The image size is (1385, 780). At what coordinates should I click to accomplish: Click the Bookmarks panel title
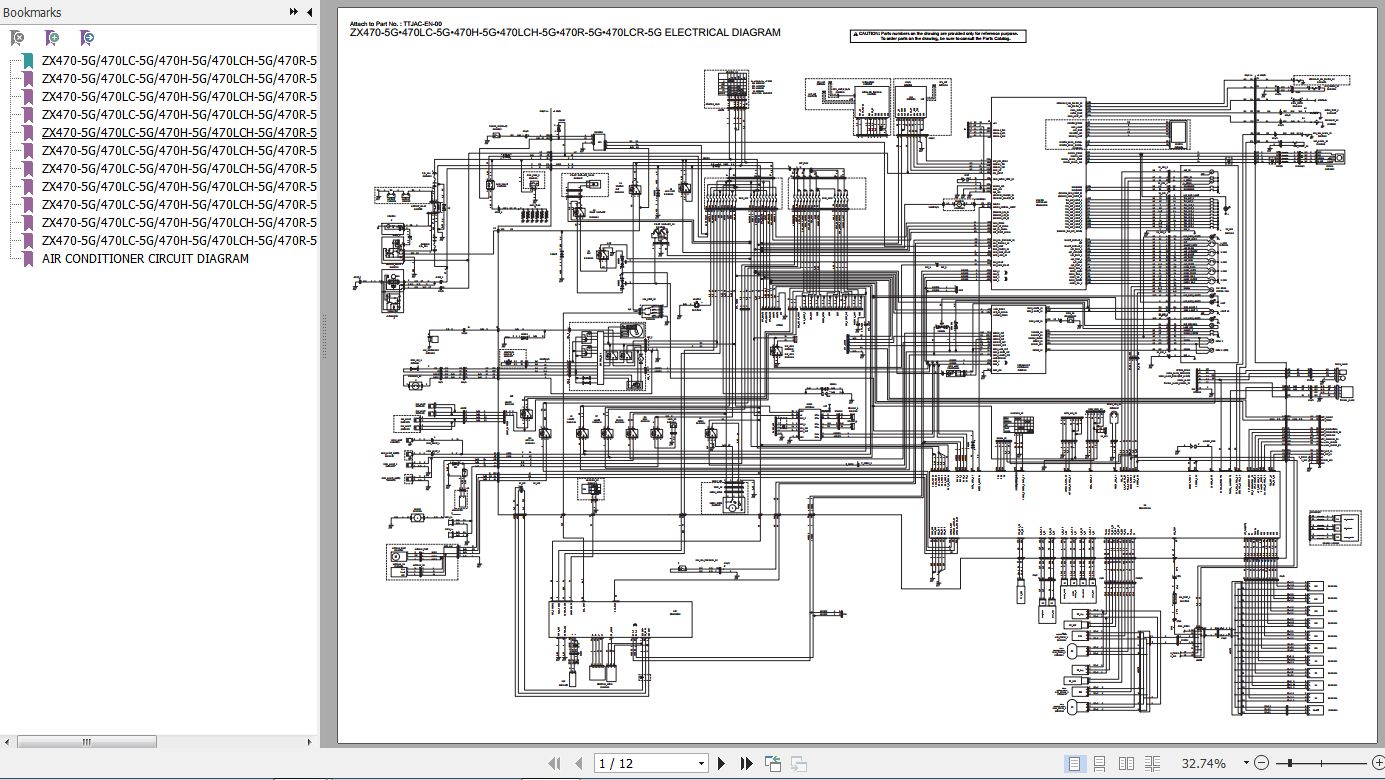point(32,12)
